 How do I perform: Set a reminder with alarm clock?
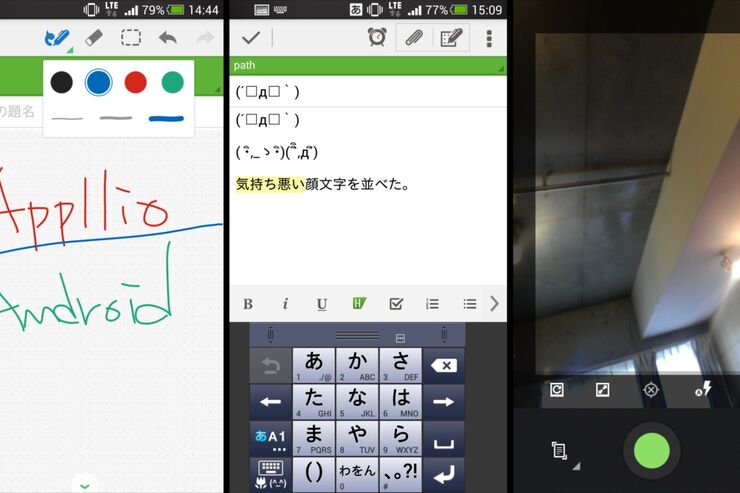[377, 37]
